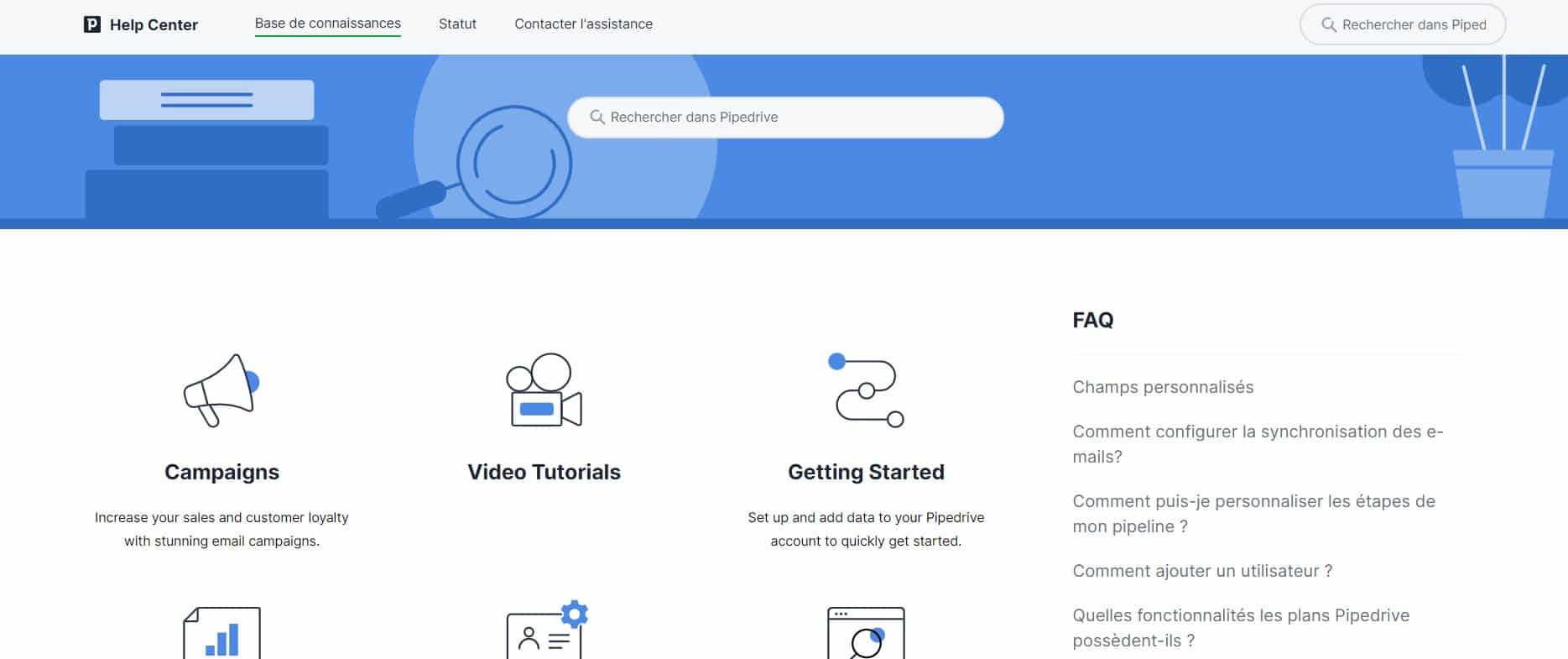Viewport: 1568px width, 659px height.
Task: Open the Video Tutorials camera icon
Action: point(544,390)
